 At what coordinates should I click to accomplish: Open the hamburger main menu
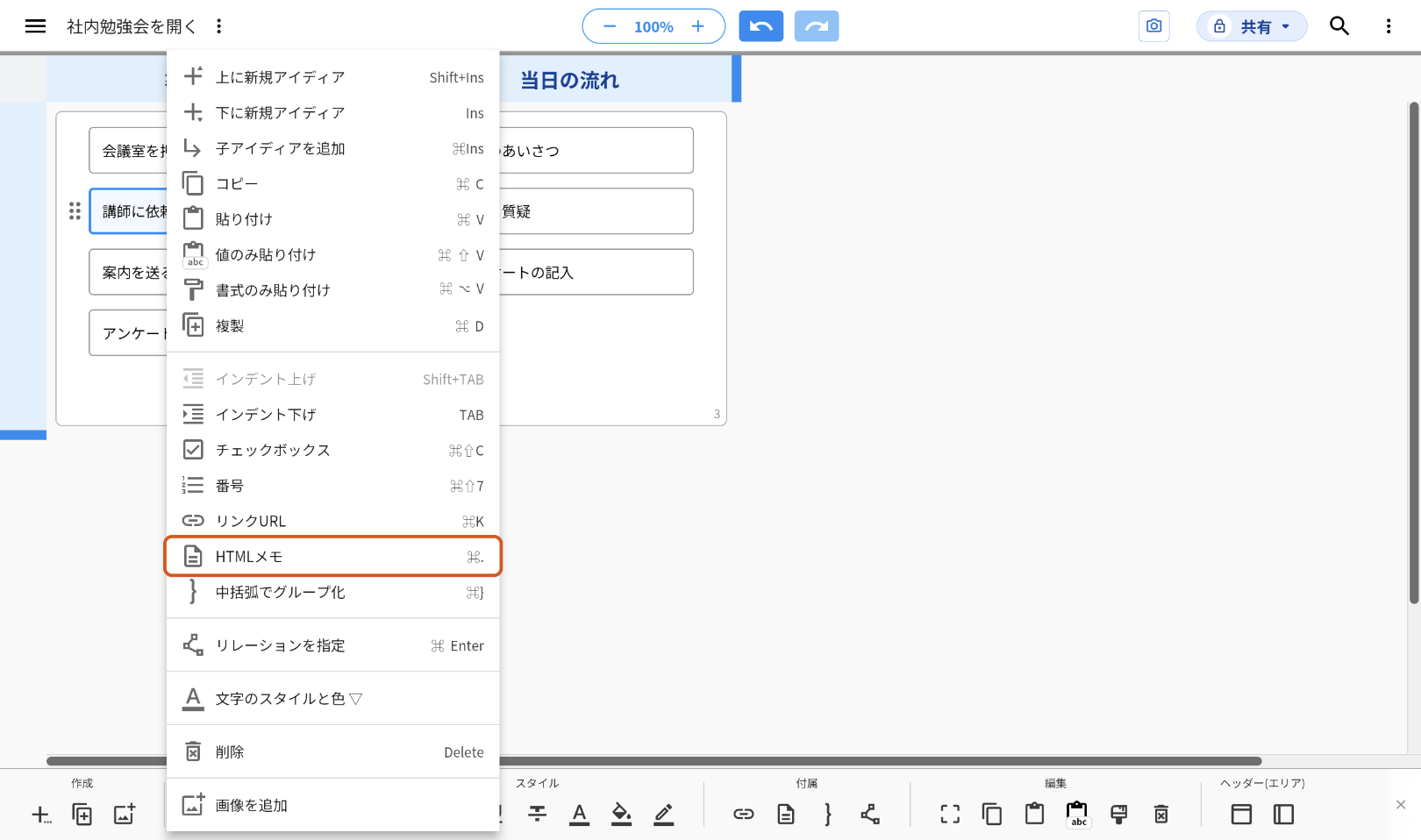35,26
